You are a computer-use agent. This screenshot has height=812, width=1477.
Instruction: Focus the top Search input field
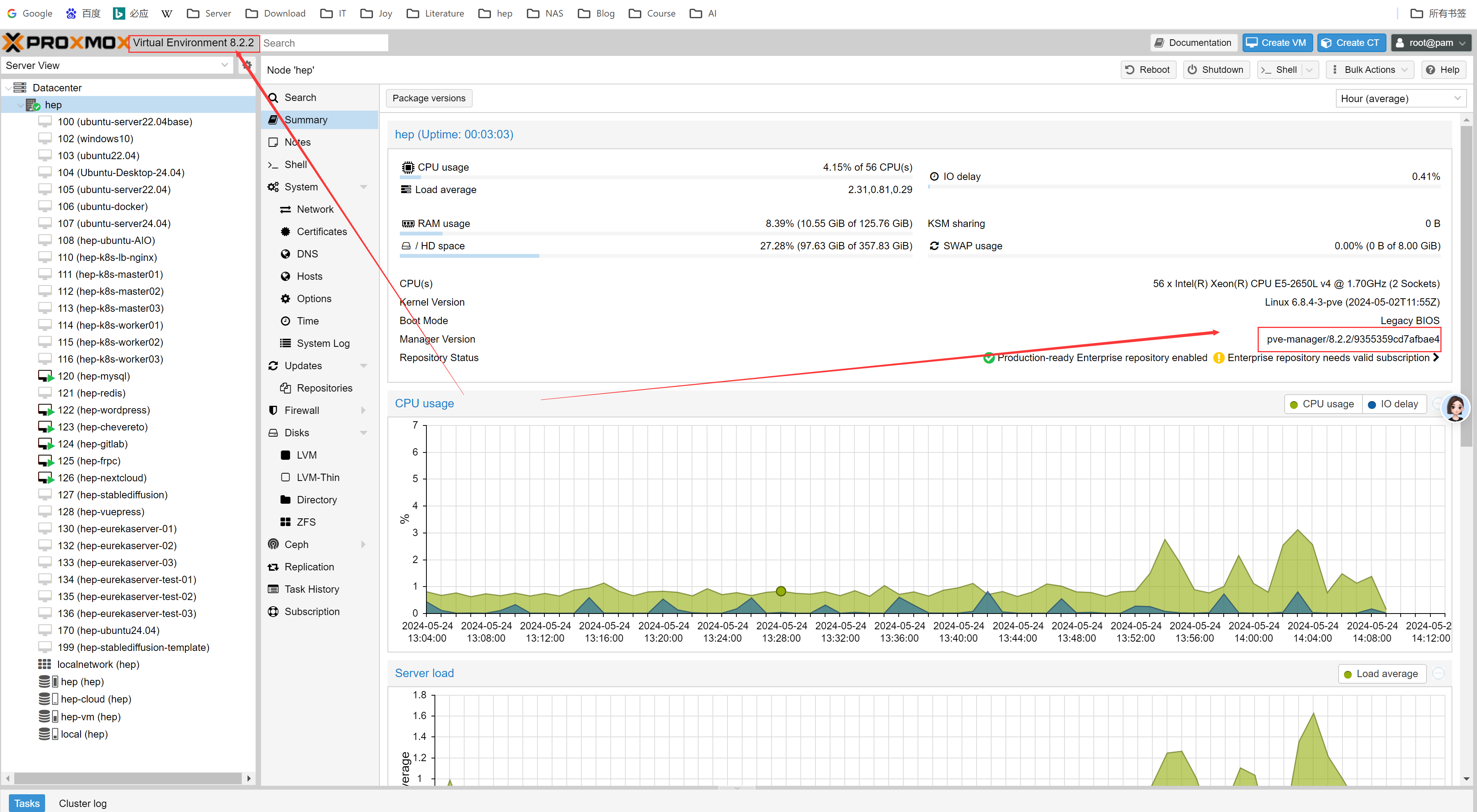(x=325, y=43)
